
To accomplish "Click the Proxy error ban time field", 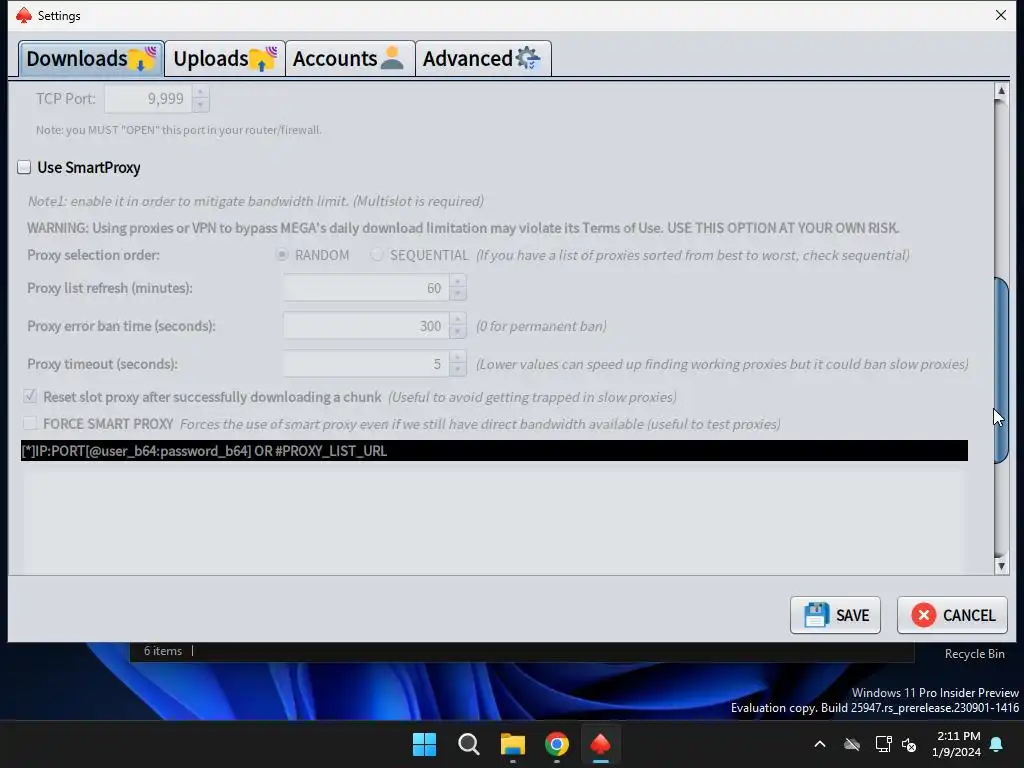I will click(366, 326).
